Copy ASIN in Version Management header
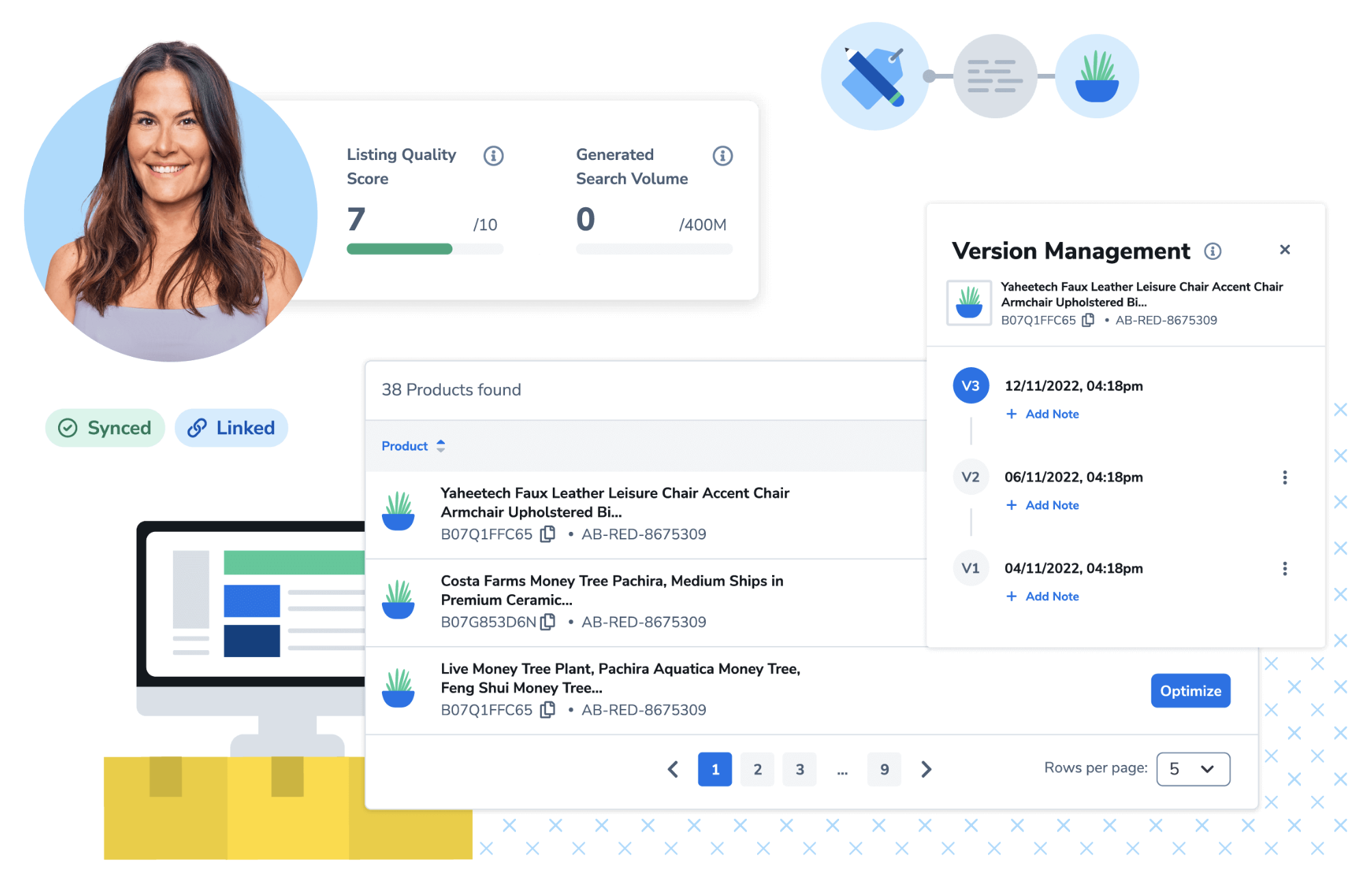The width and height of the screenshot is (1372, 886). coord(1088,320)
